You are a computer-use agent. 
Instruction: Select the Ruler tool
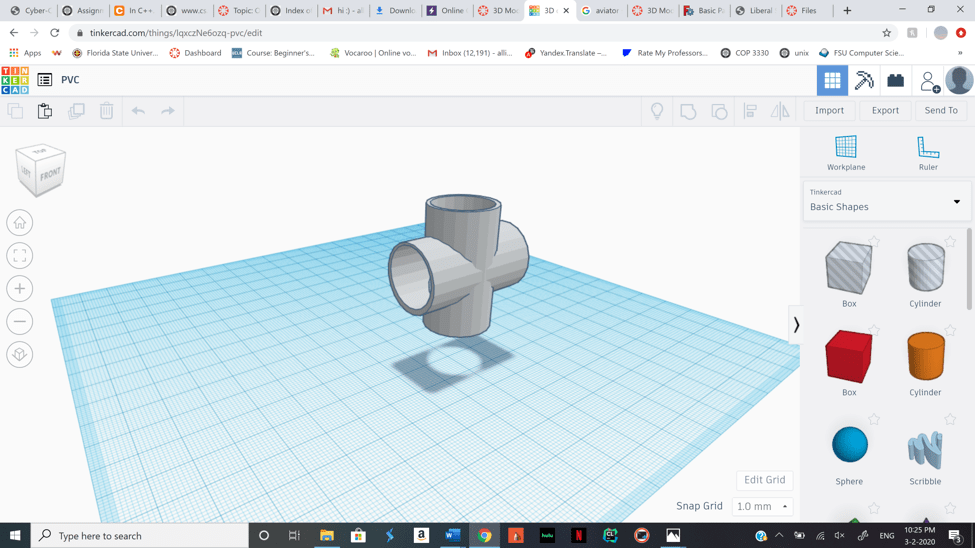point(928,152)
